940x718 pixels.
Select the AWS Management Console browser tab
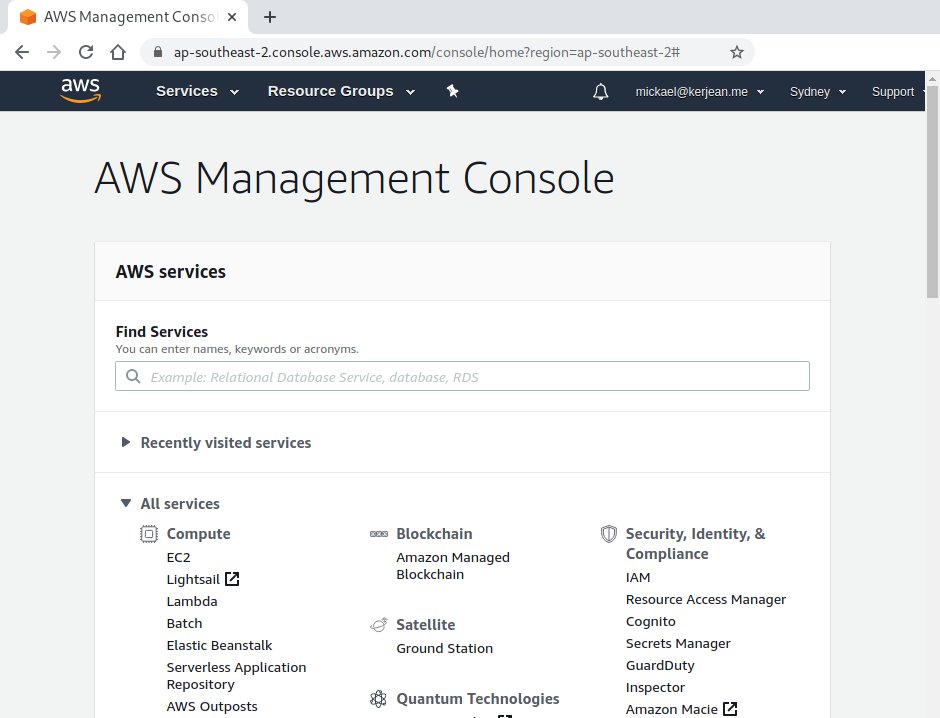[128, 17]
